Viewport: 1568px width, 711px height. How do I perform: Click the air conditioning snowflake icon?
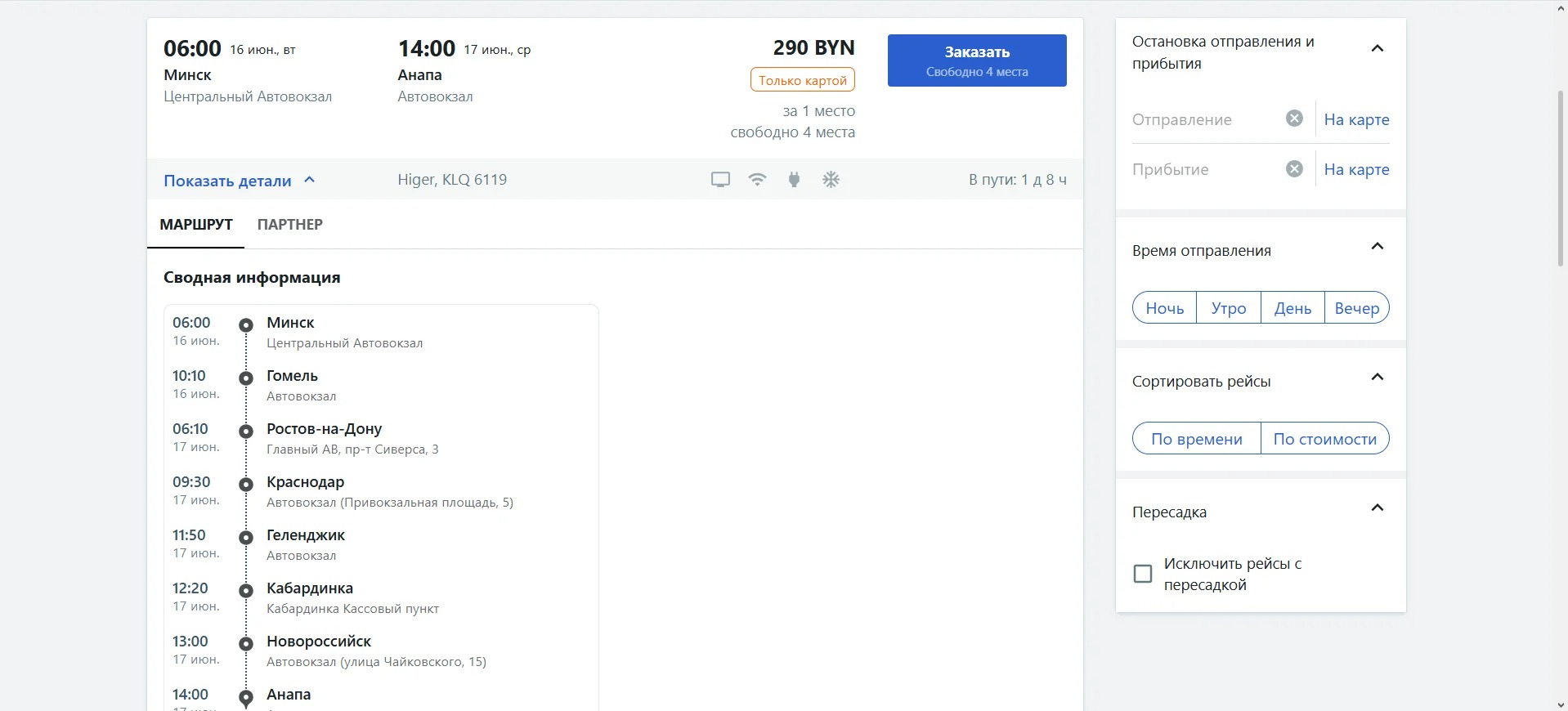831,180
